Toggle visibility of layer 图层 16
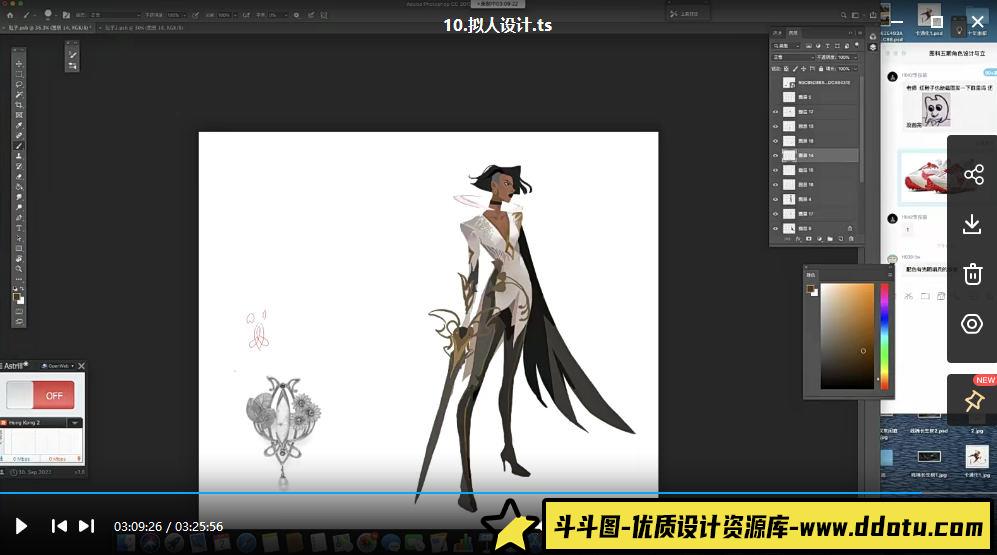The image size is (997, 555). tap(776, 184)
